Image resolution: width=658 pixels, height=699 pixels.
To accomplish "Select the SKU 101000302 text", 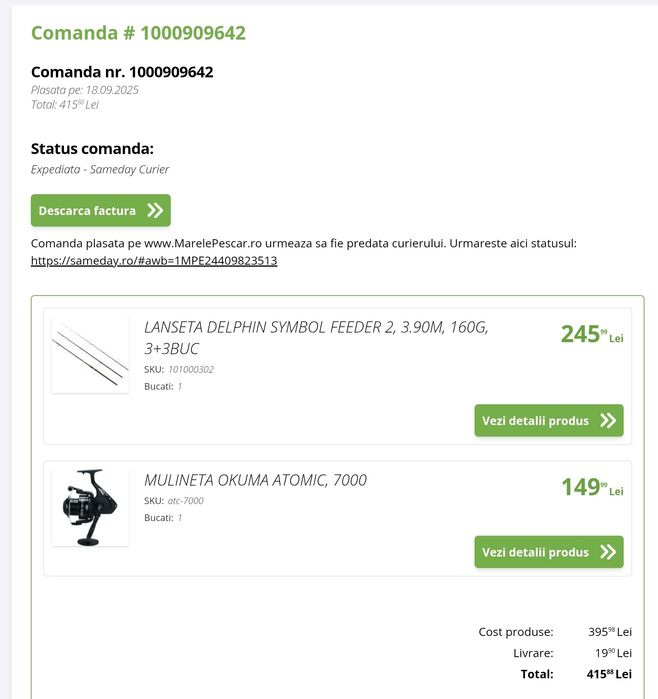I will point(190,370).
